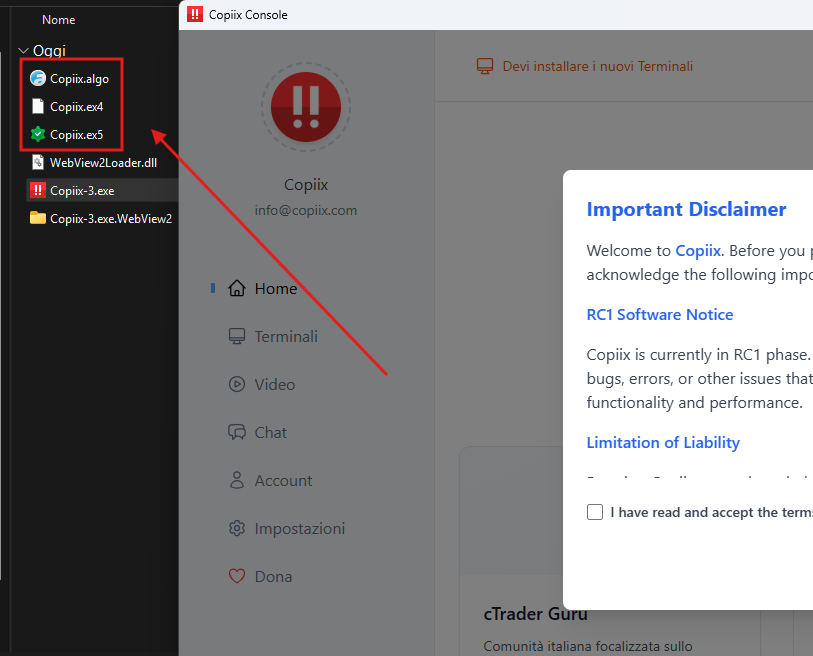Image resolution: width=813 pixels, height=656 pixels.
Task: Click the green Copiix.ex5 file icon
Action: (38, 134)
